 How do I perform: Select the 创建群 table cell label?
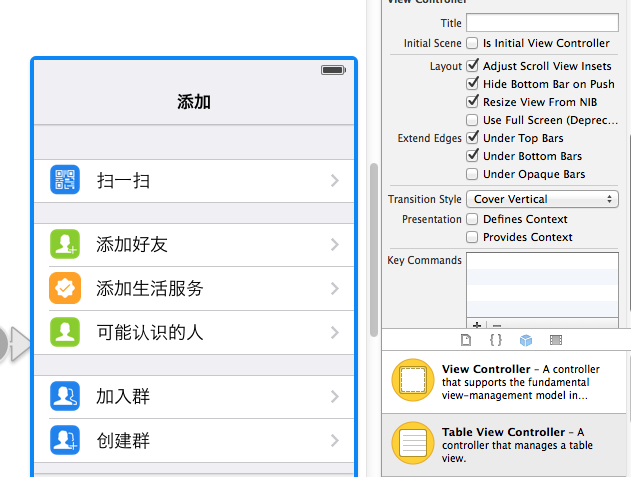pos(123,440)
